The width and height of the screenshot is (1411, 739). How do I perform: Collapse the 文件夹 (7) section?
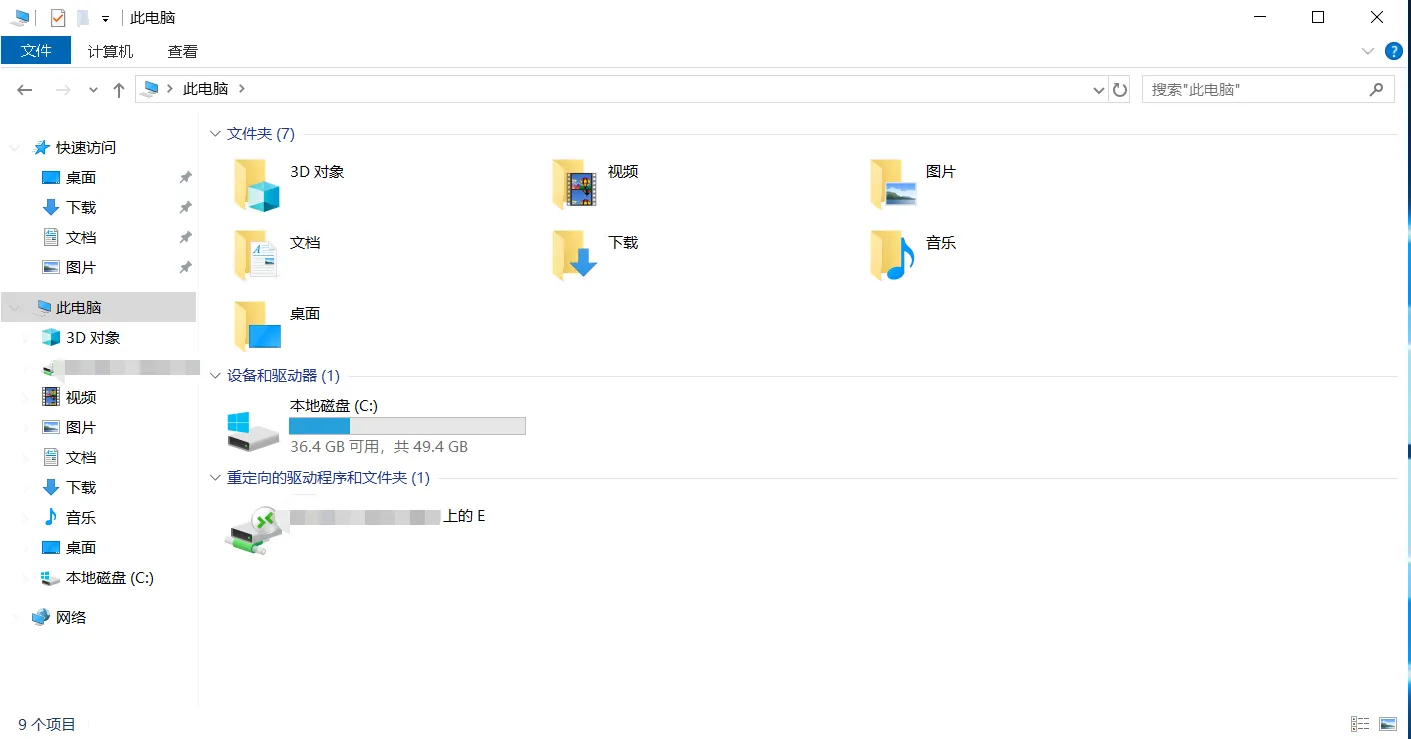[x=215, y=133]
